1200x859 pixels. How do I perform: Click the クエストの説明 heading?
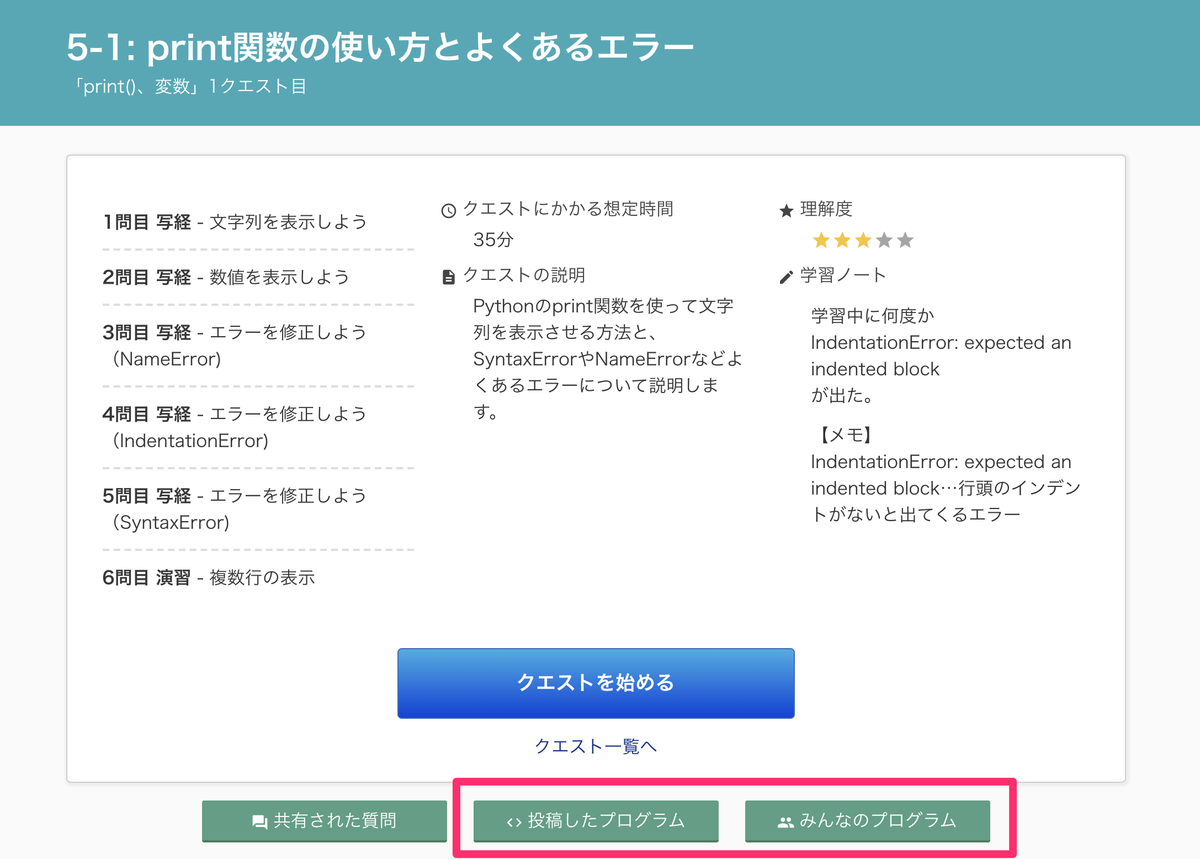(x=524, y=275)
